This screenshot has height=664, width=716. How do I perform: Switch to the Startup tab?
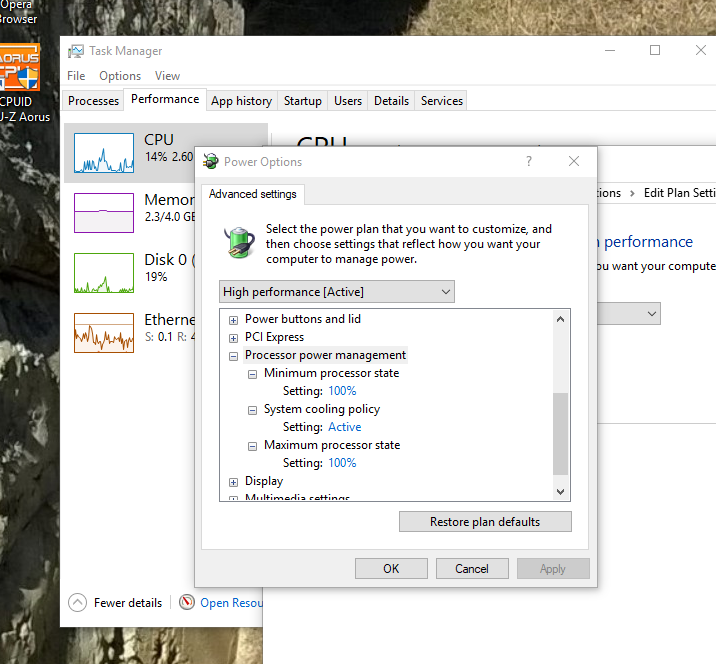point(303,100)
